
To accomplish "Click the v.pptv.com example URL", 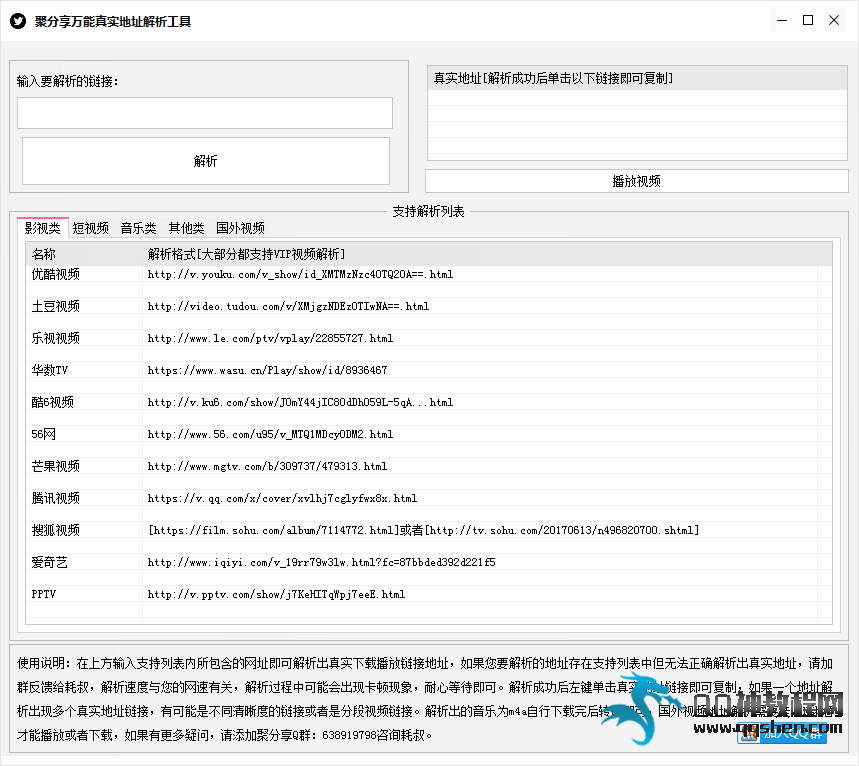I will pyautogui.click(x=276, y=594).
